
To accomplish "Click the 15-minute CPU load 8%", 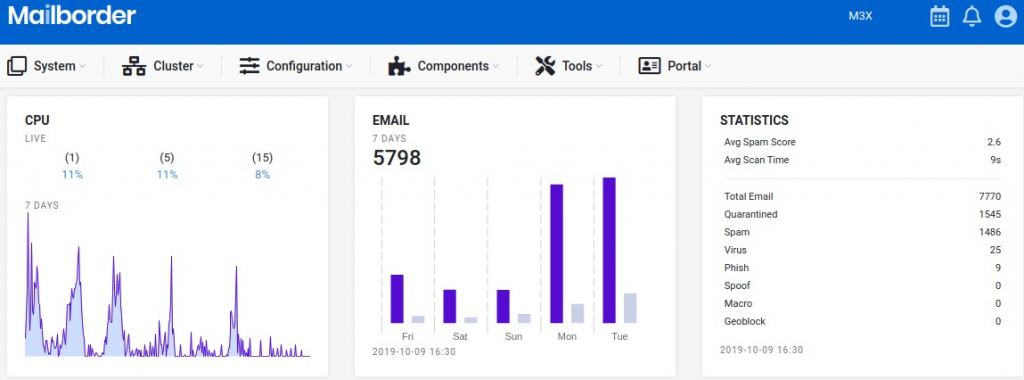I will click(x=262, y=174).
